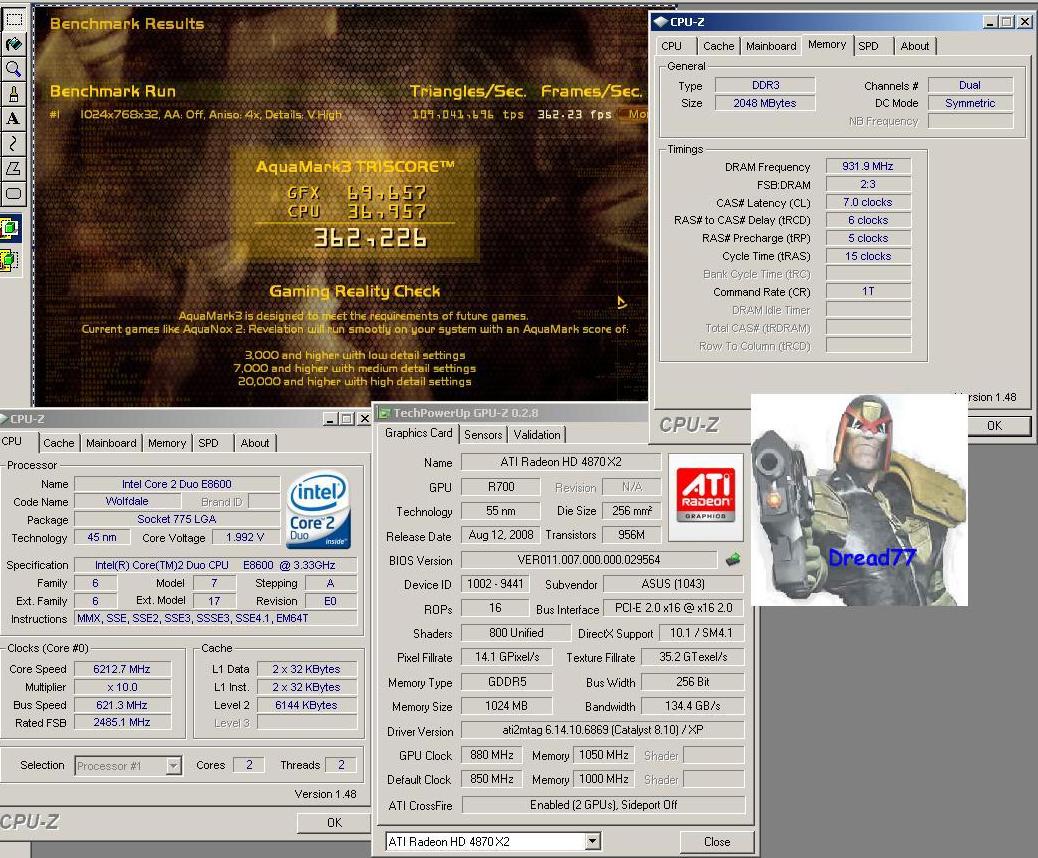Click the Driver Version field in GPU-Z

603,730
